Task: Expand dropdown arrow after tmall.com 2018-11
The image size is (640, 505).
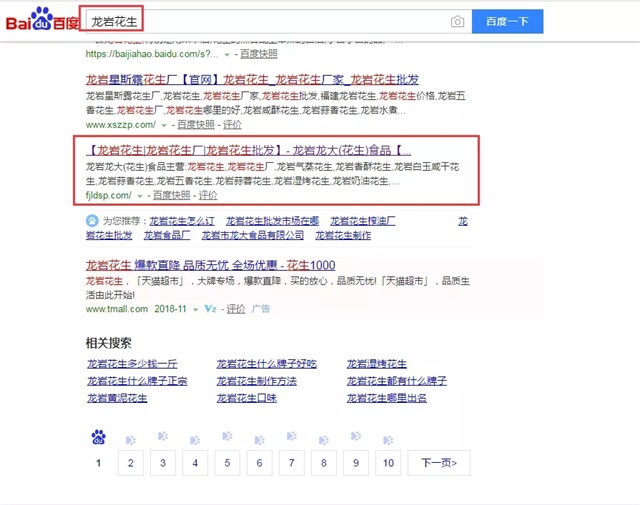Action: click(195, 310)
